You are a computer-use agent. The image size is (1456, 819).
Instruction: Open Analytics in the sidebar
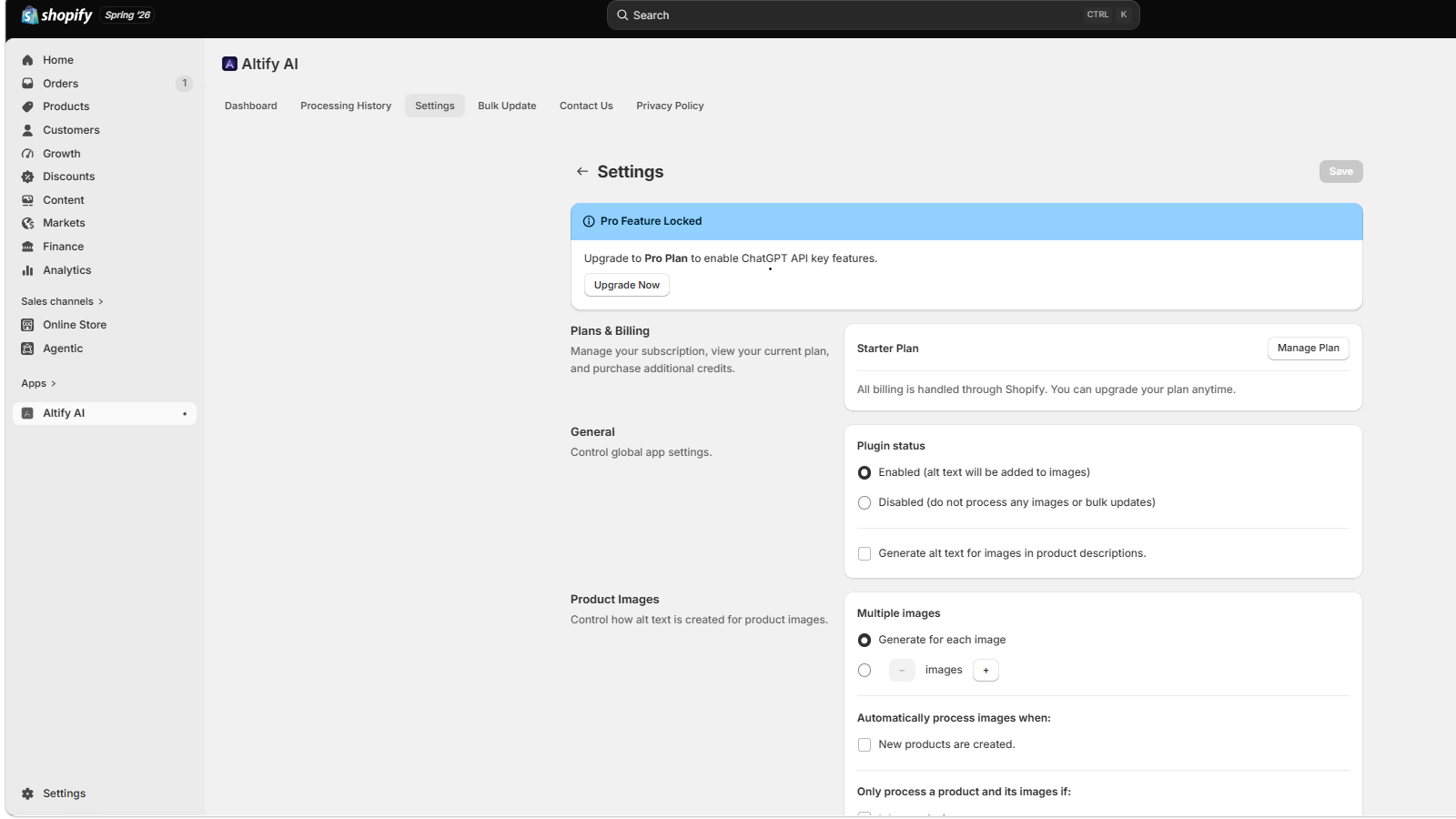[105, 270]
